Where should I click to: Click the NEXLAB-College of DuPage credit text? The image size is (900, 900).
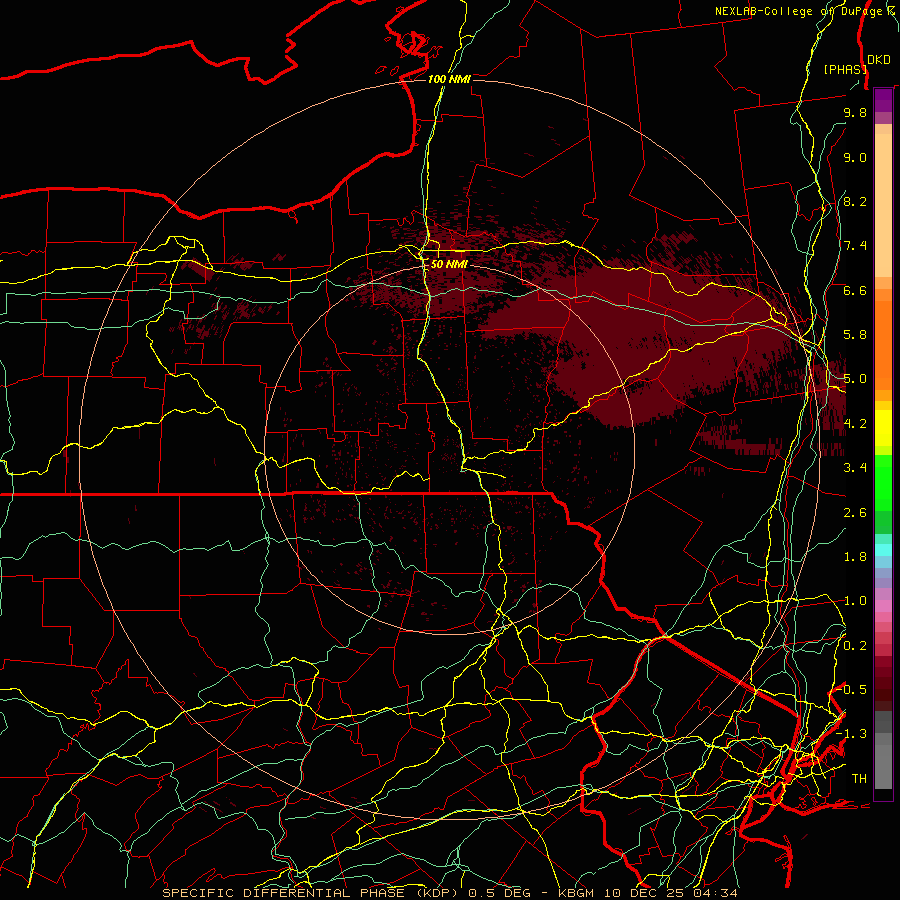coord(798,11)
